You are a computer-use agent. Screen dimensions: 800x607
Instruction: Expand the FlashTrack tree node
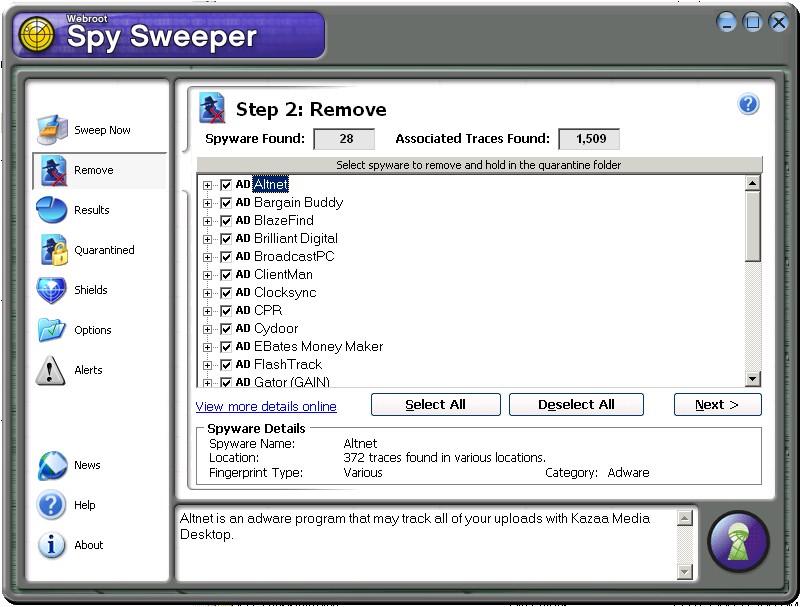(207, 365)
